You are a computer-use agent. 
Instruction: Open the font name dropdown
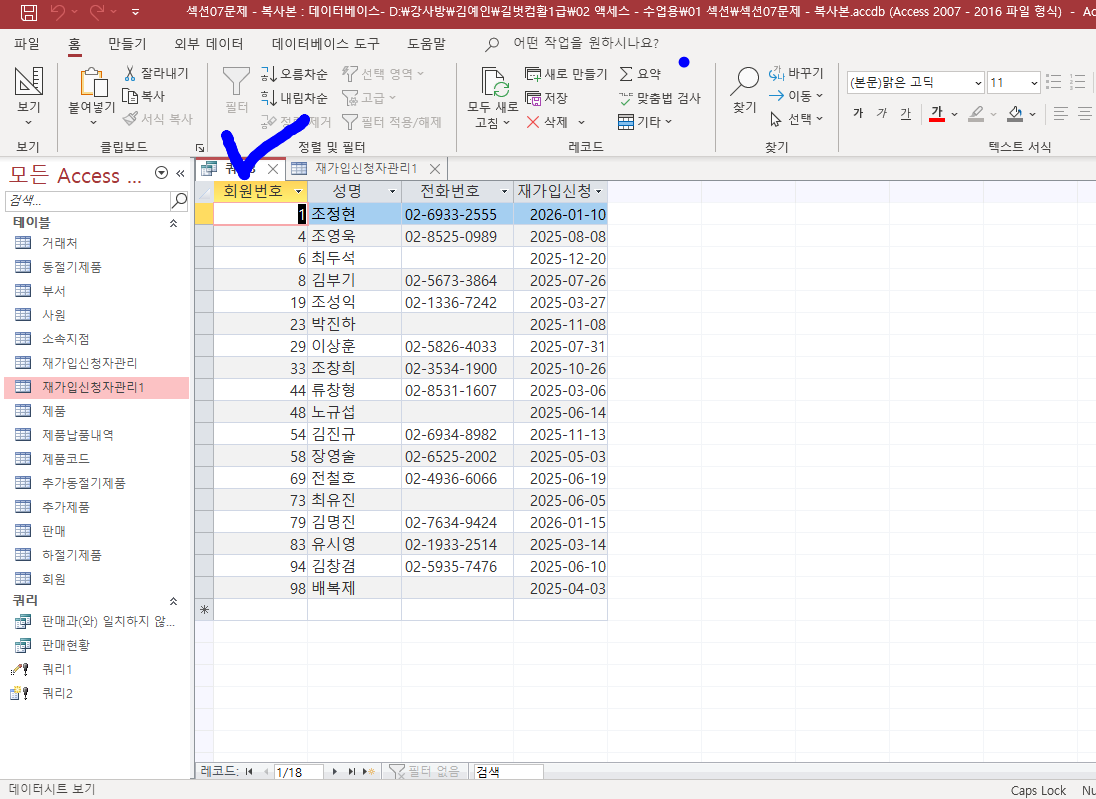[977, 83]
